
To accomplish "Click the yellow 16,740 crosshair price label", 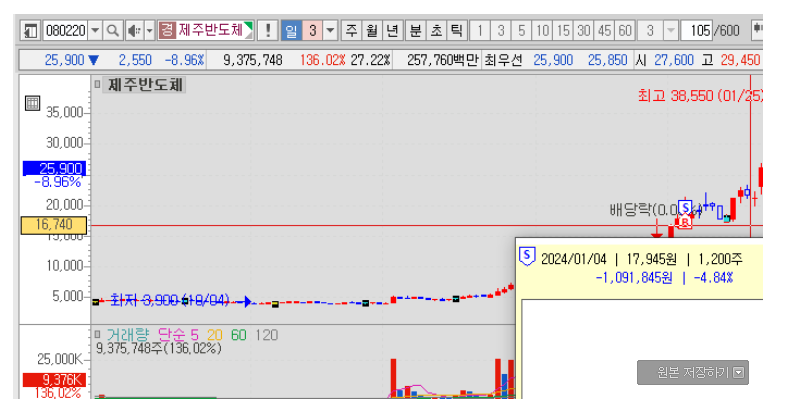I will (53, 225).
